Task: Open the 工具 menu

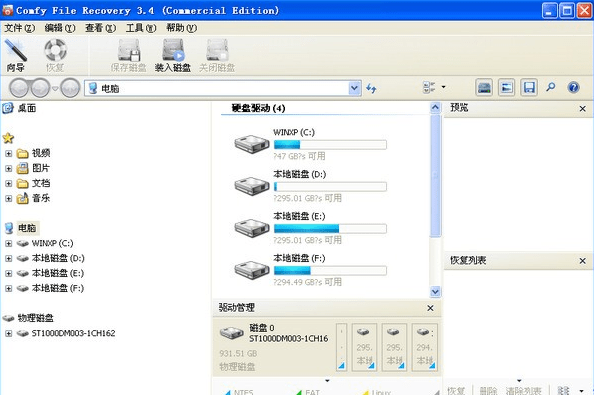Action: click(x=141, y=28)
